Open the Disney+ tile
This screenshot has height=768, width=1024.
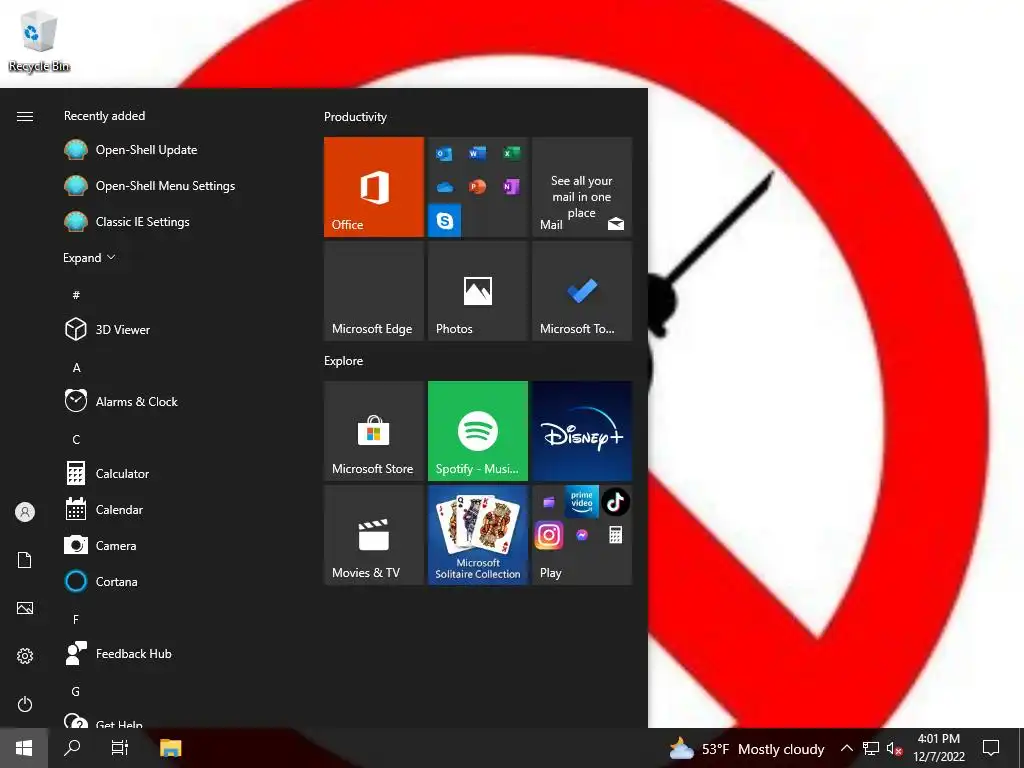coord(582,431)
